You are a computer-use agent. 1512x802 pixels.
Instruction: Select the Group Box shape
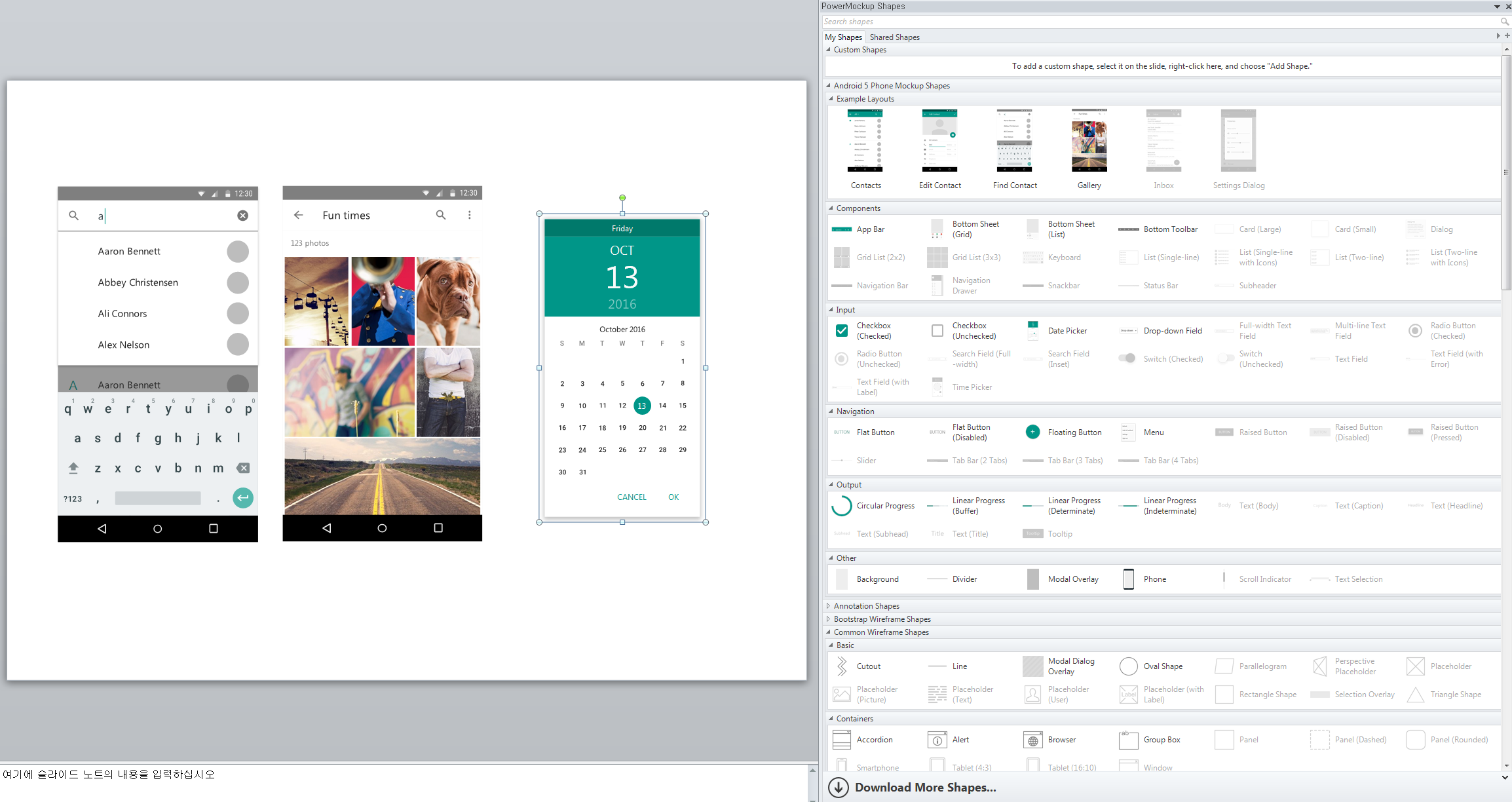click(x=1151, y=740)
